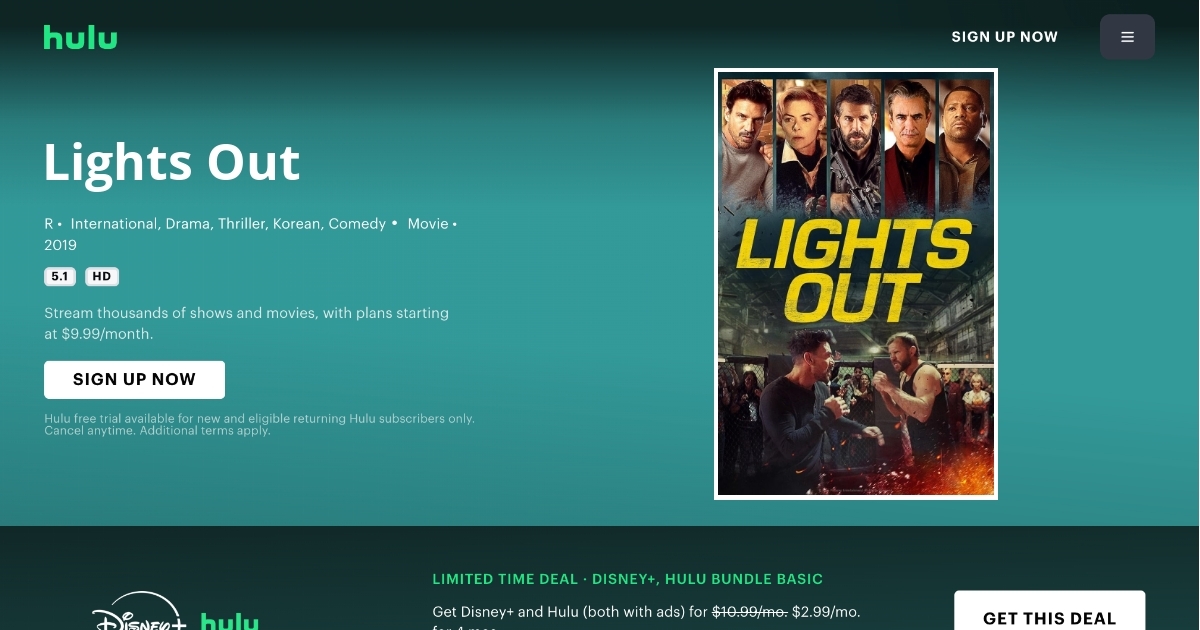
Task: Click the hulu logo beside Disney+ logo
Action: pyautogui.click(x=230, y=621)
